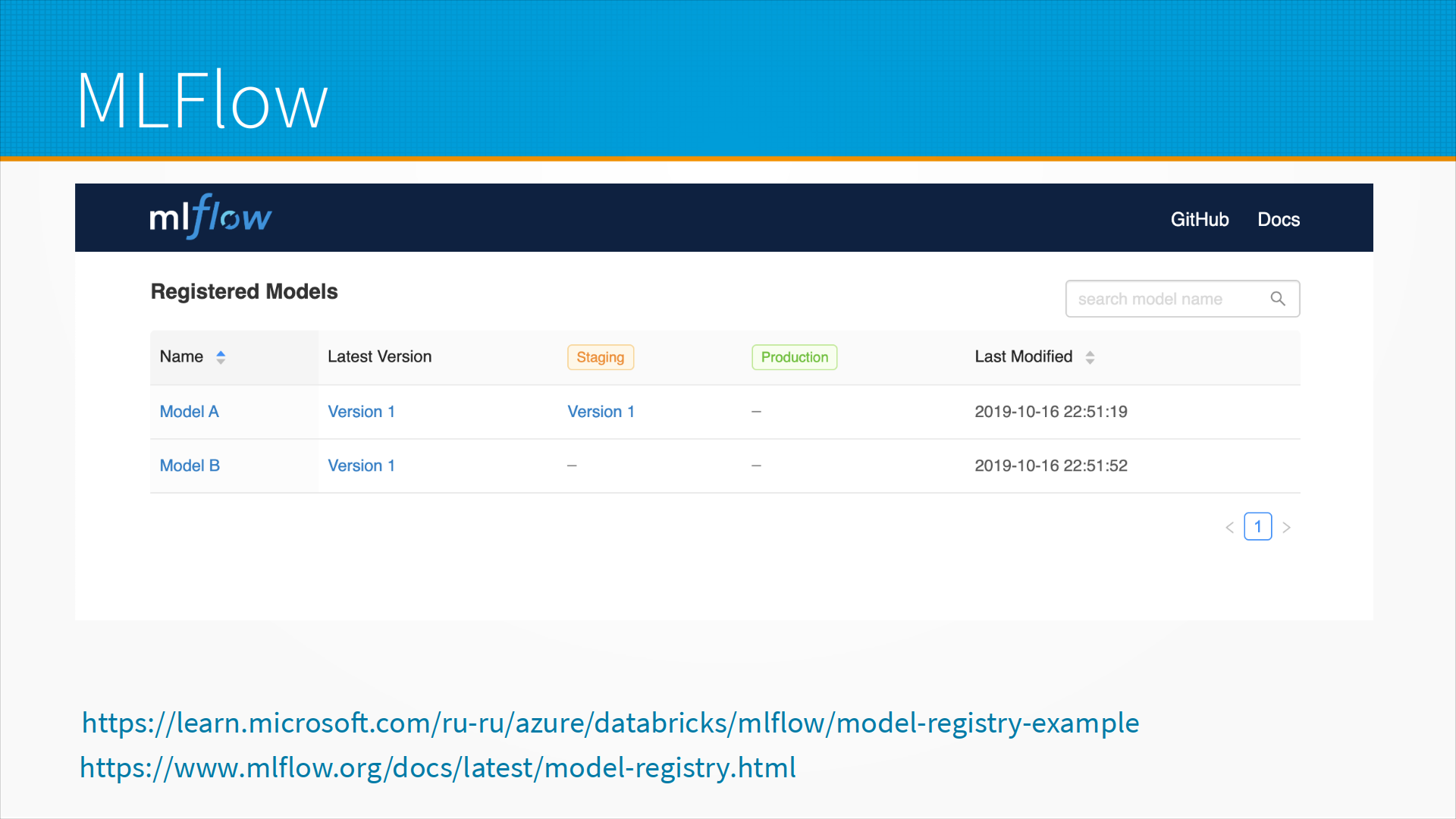Open Model B latest Version 1

tap(361, 466)
